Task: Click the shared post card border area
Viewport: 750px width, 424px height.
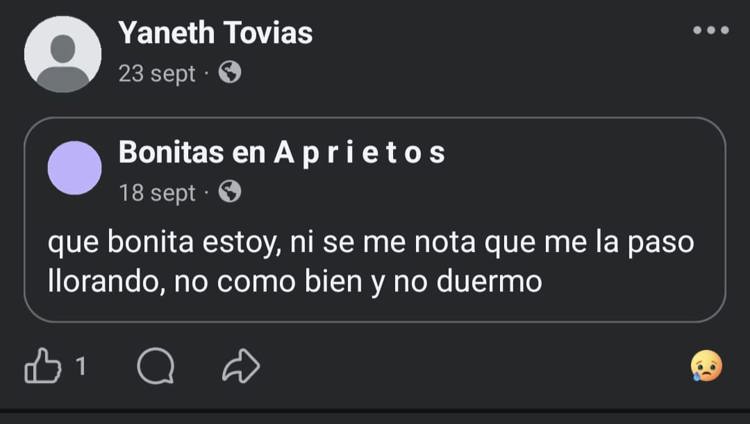Action: pyautogui.click(x=375, y=220)
